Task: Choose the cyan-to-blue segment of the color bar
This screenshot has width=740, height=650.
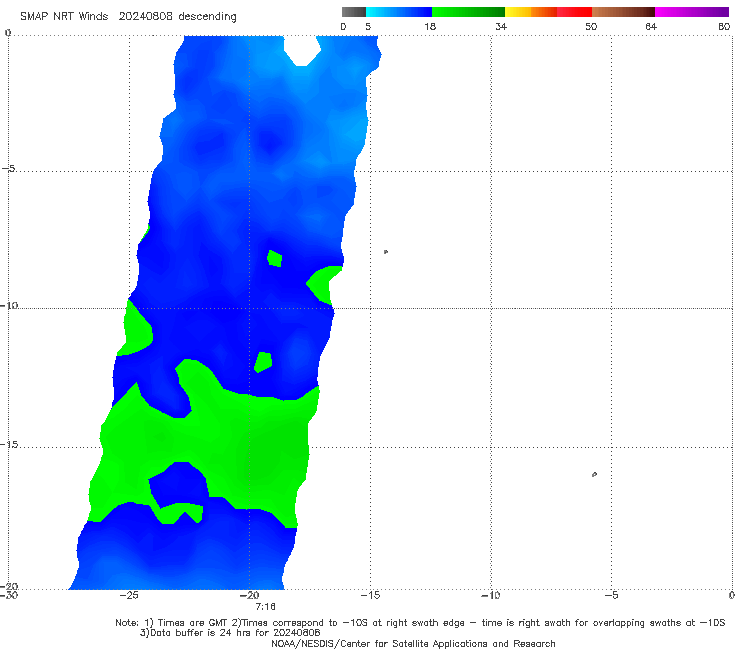Action: click(399, 12)
